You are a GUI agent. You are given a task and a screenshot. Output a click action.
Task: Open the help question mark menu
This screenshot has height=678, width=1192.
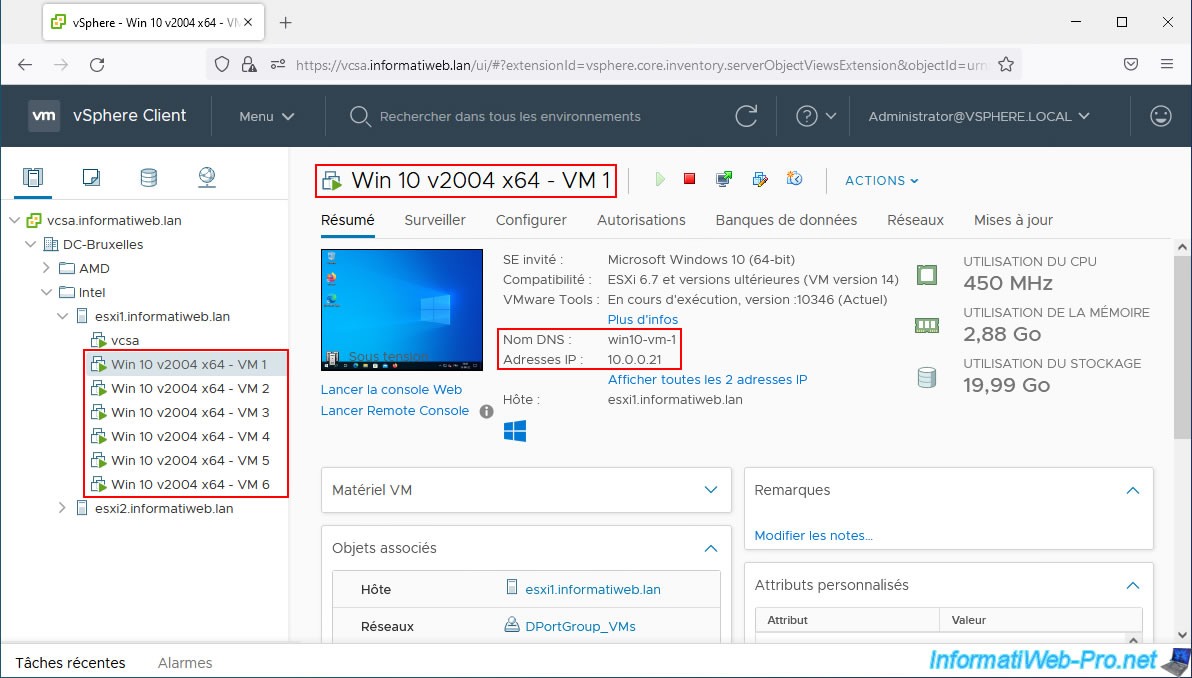tap(815, 116)
